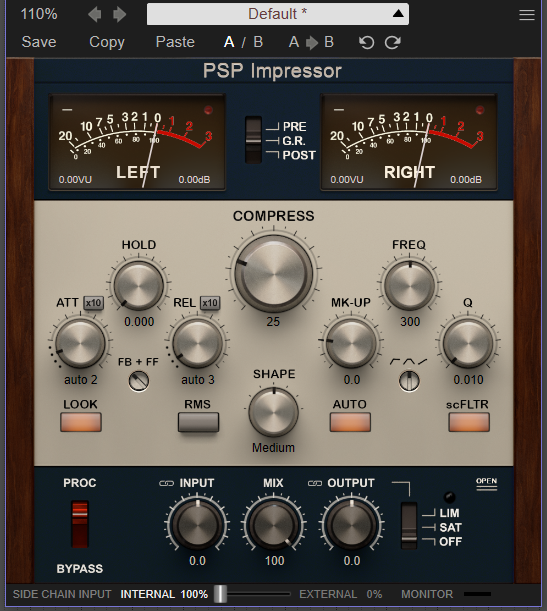This screenshot has height=611, width=547.
Task: Click the attack value auto 2
Action: (x=81, y=380)
